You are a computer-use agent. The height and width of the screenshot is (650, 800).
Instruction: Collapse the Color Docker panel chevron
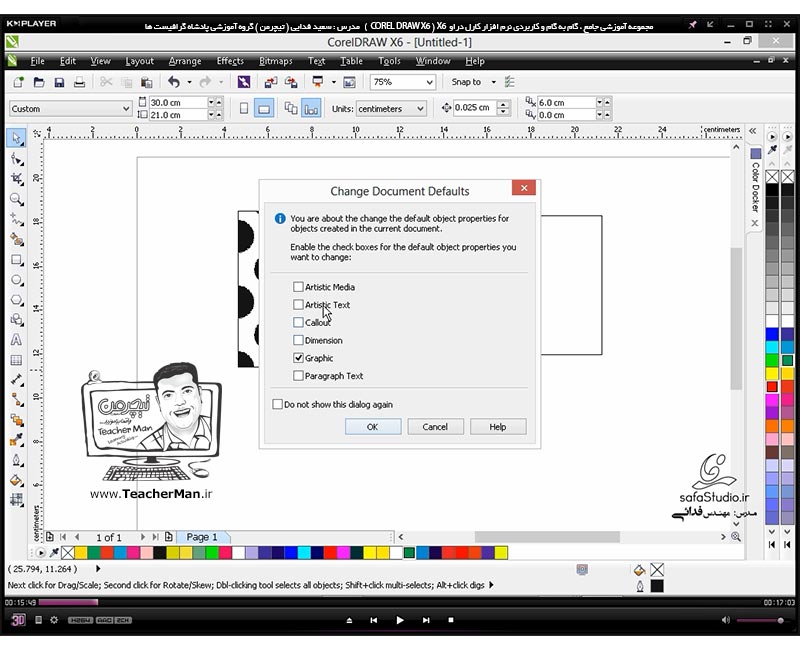click(x=753, y=131)
